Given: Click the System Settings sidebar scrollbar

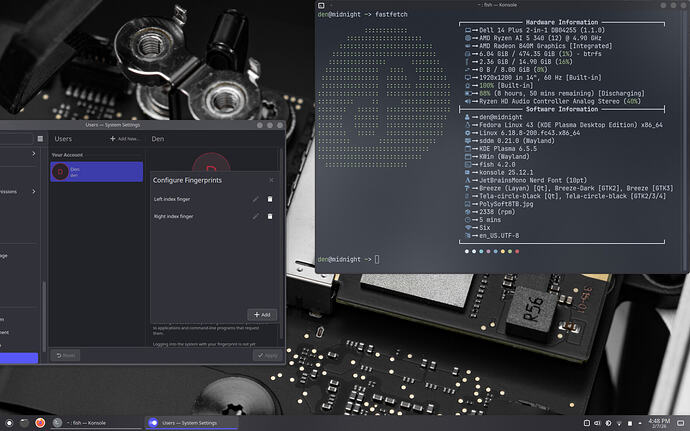Looking at the screenshot, I should tap(44, 315).
